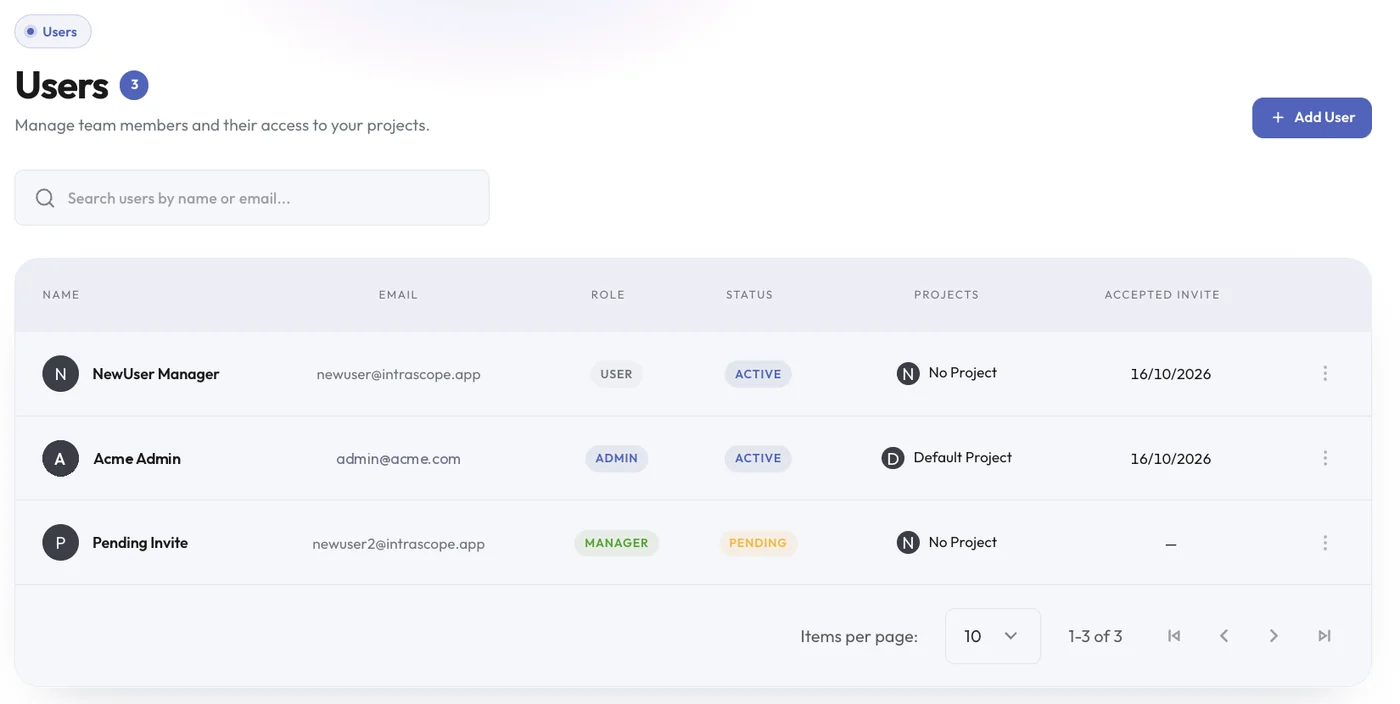The height and width of the screenshot is (704, 1400).
Task: Click NewUser Manager's N avatar
Action: [x=60, y=374]
